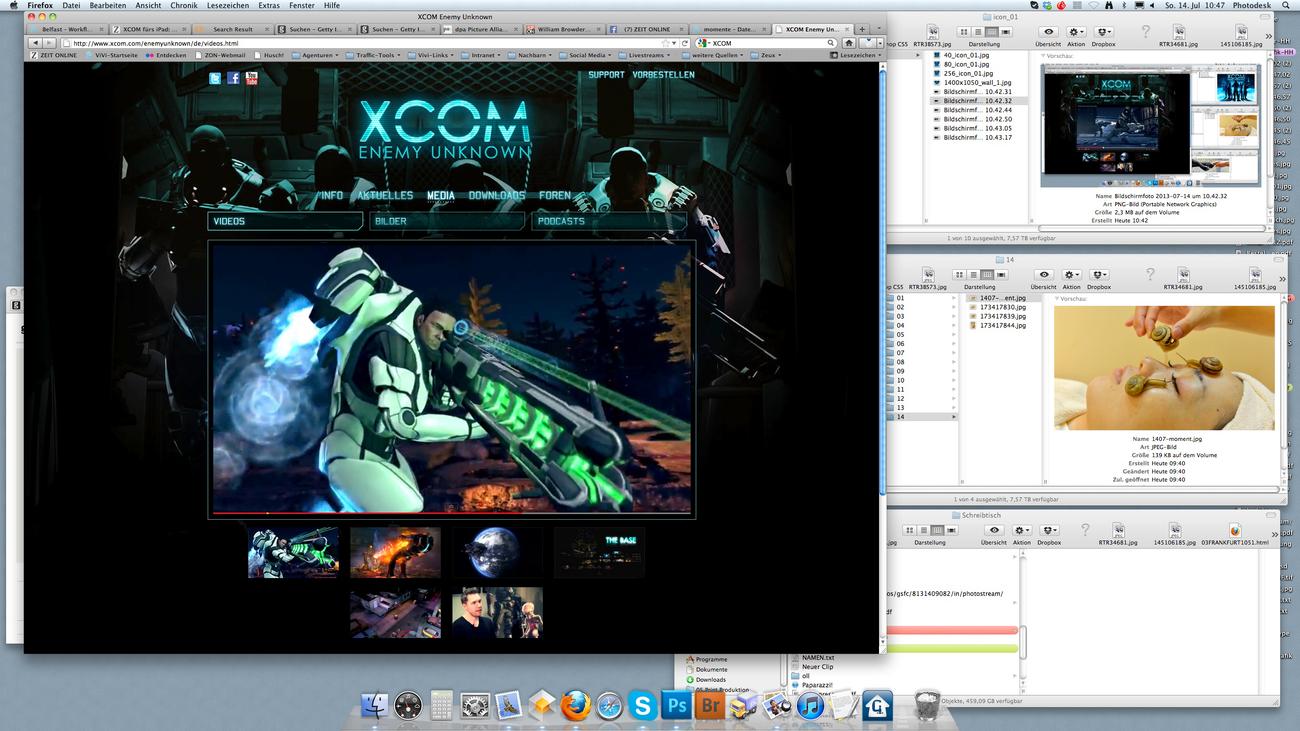Switch icon_01 window to list view
The image size is (1300, 731).
(x=976, y=32)
